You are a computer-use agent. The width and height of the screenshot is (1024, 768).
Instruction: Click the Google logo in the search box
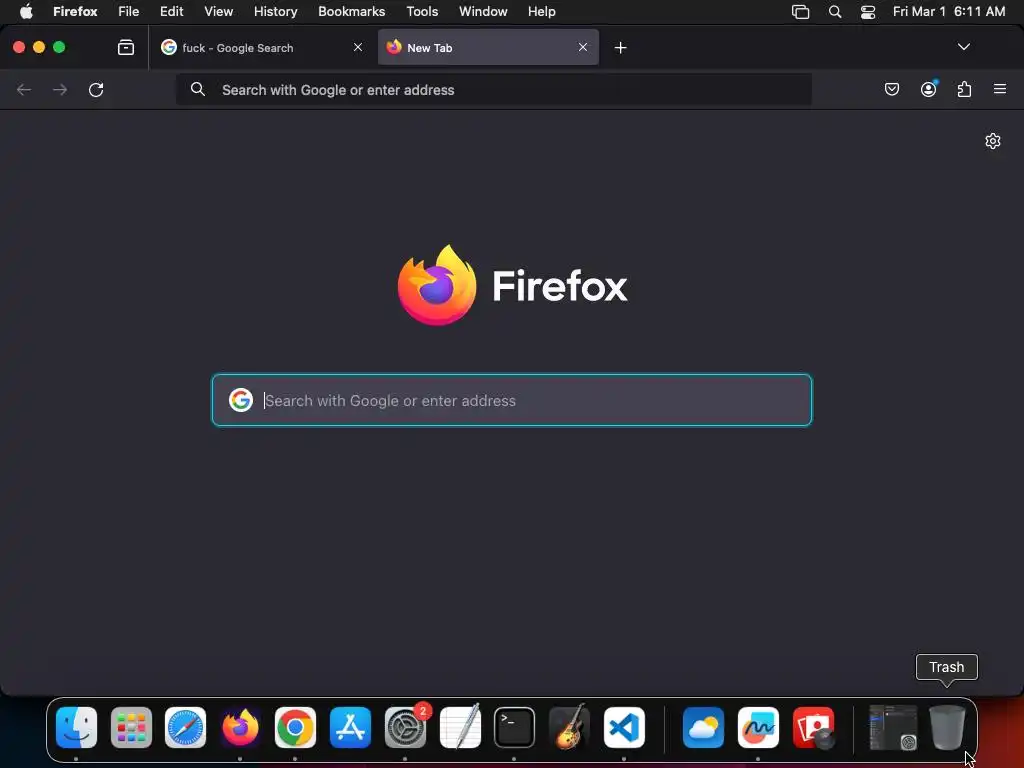[x=241, y=400]
